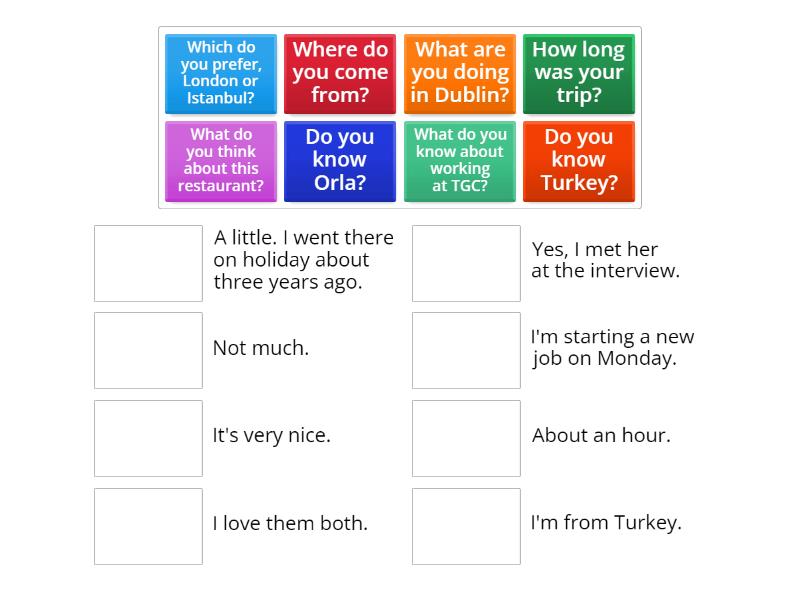Select the purple 'What do you think about this restaurant?' tile

(221, 161)
